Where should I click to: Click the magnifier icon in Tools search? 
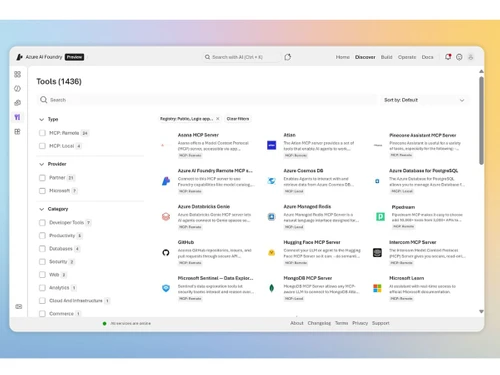pos(44,100)
